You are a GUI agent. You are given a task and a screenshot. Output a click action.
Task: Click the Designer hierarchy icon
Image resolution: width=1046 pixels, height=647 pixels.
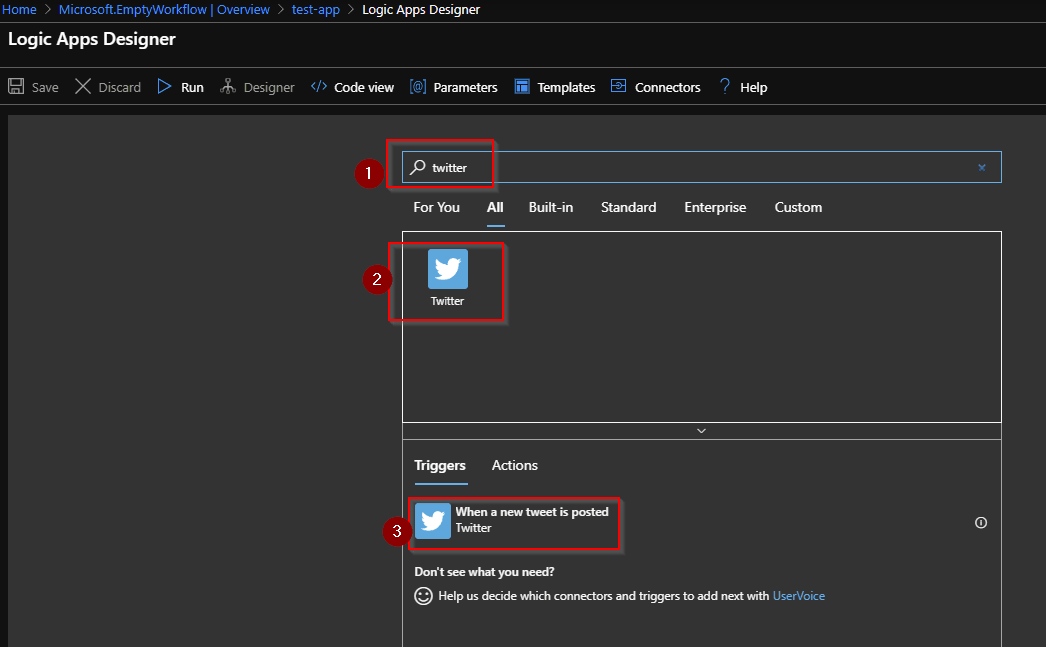click(228, 87)
